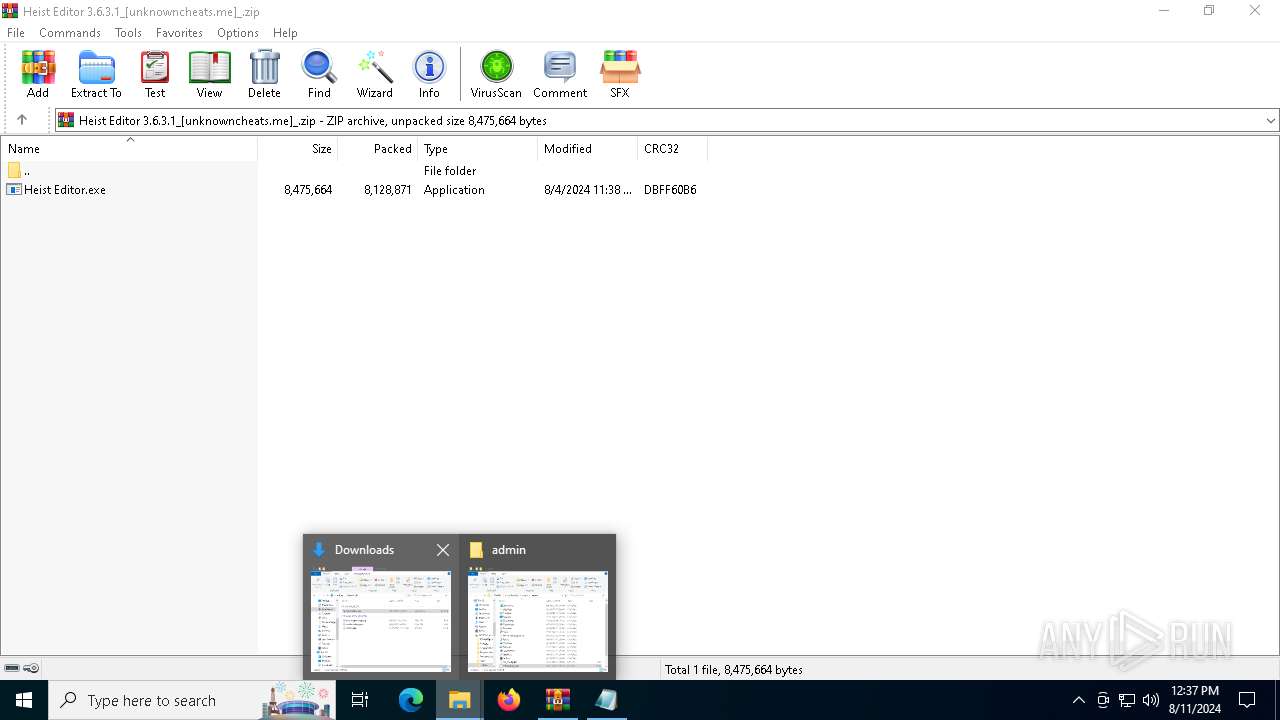Expand the archive path dropdown
This screenshot has width=1280, height=720.
[x=1270, y=120]
